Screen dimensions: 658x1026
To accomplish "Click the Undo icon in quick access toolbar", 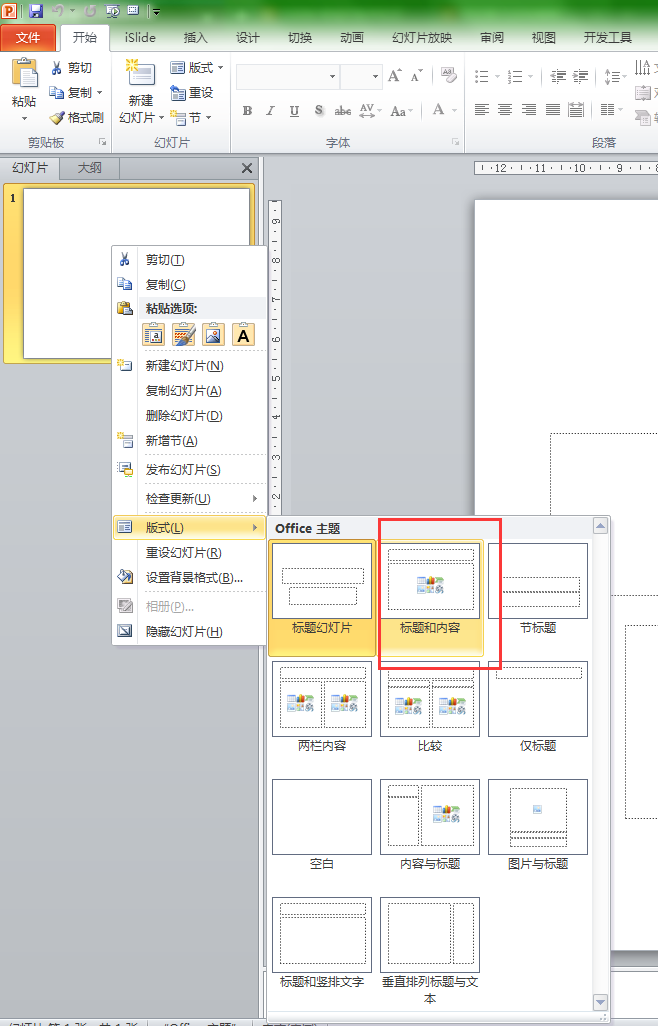I will pos(58,10).
